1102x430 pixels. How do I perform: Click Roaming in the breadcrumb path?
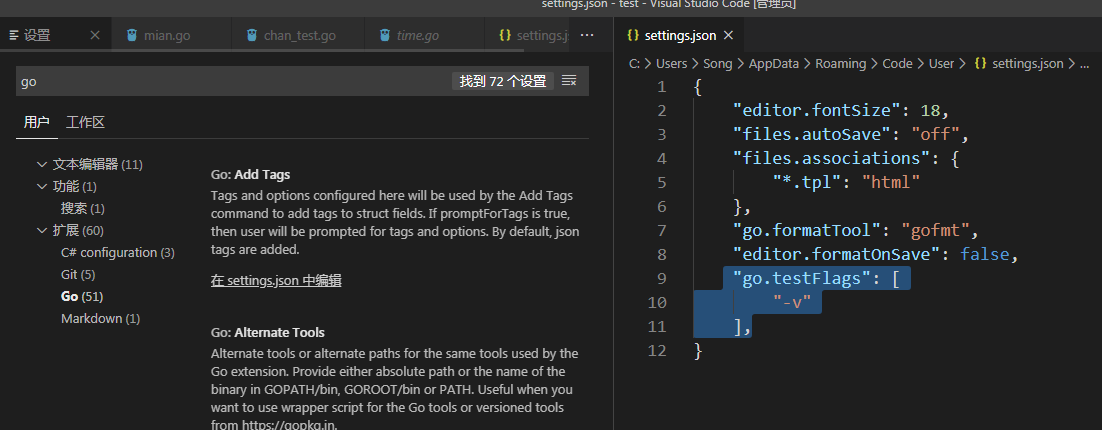click(840, 64)
